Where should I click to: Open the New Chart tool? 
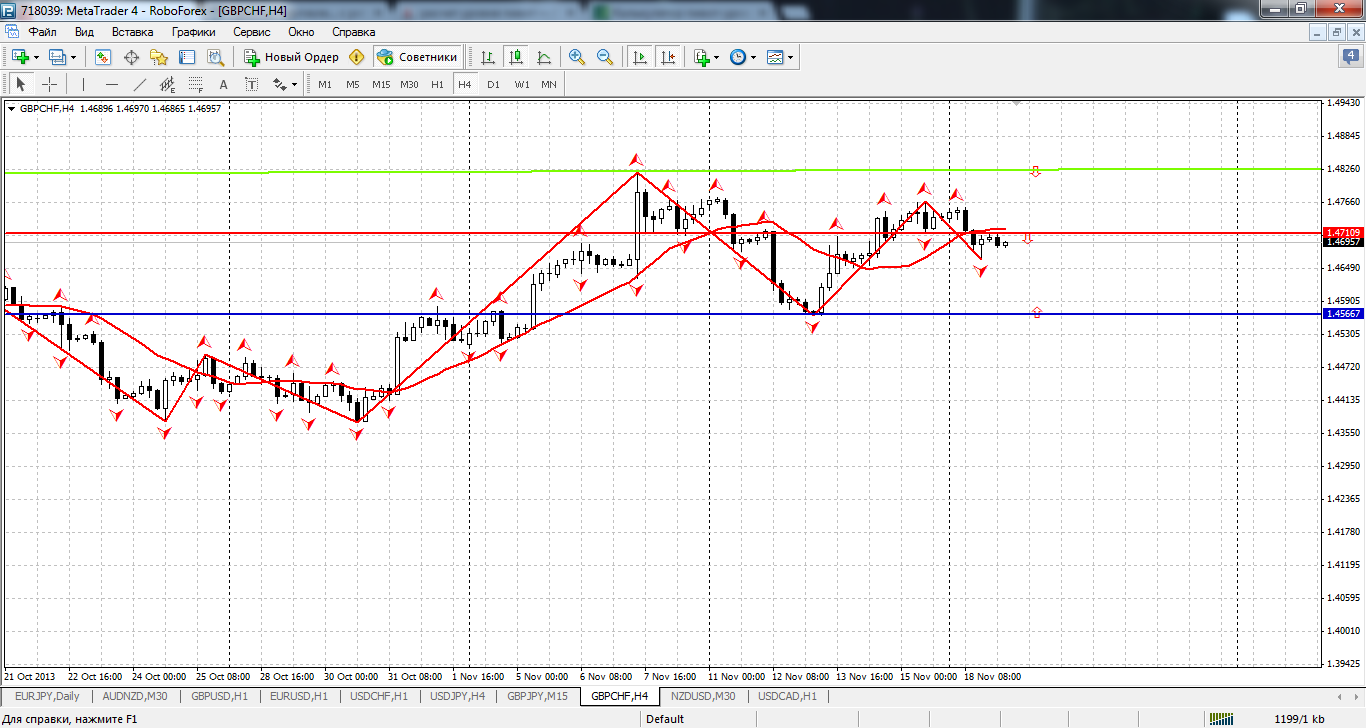[19, 57]
